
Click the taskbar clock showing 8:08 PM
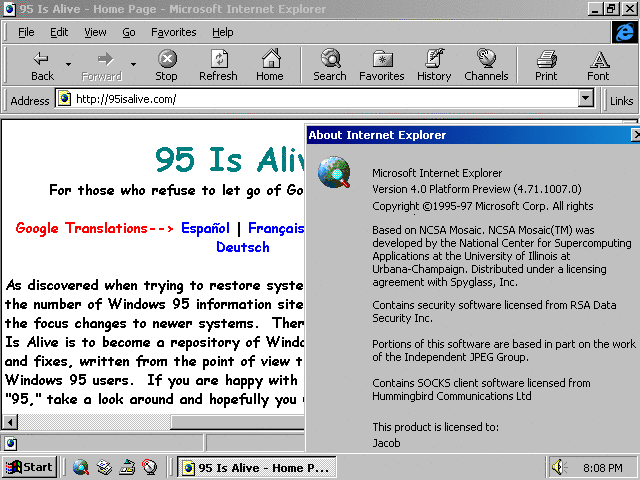click(x=603, y=467)
